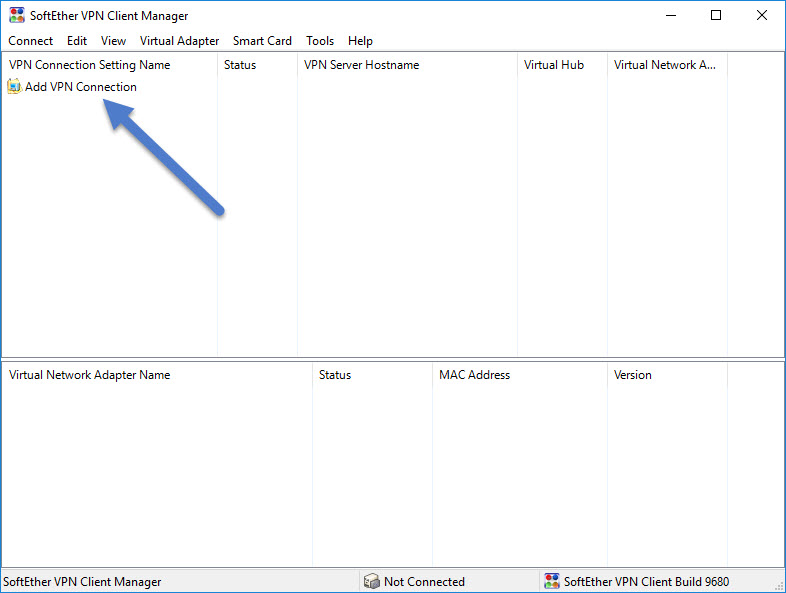Click the Virtual Hub column header

pyautogui.click(x=562, y=65)
